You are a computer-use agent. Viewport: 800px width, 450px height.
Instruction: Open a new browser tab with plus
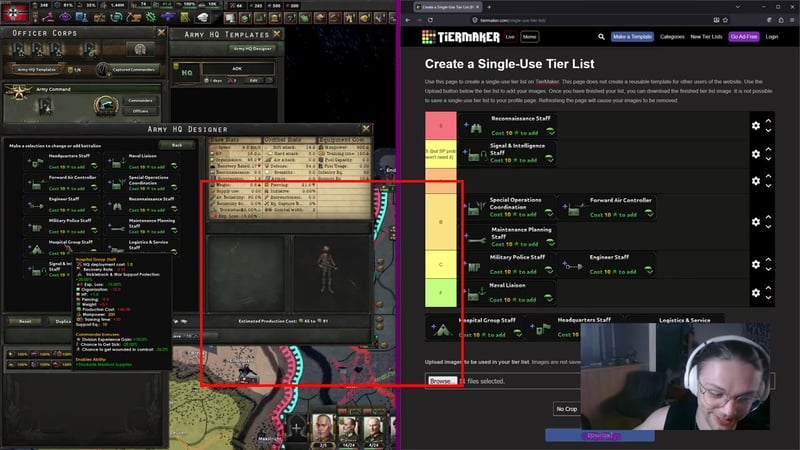click(x=489, y=7)
